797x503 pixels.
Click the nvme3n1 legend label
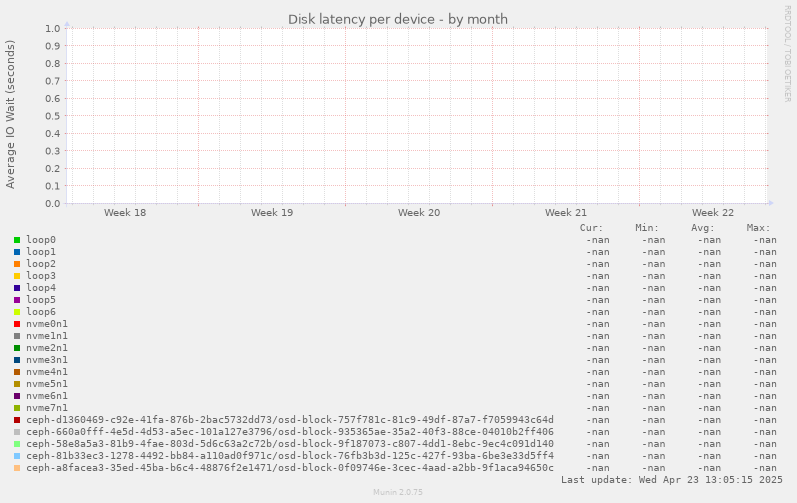pyautogui.click(x=47, y=360)
